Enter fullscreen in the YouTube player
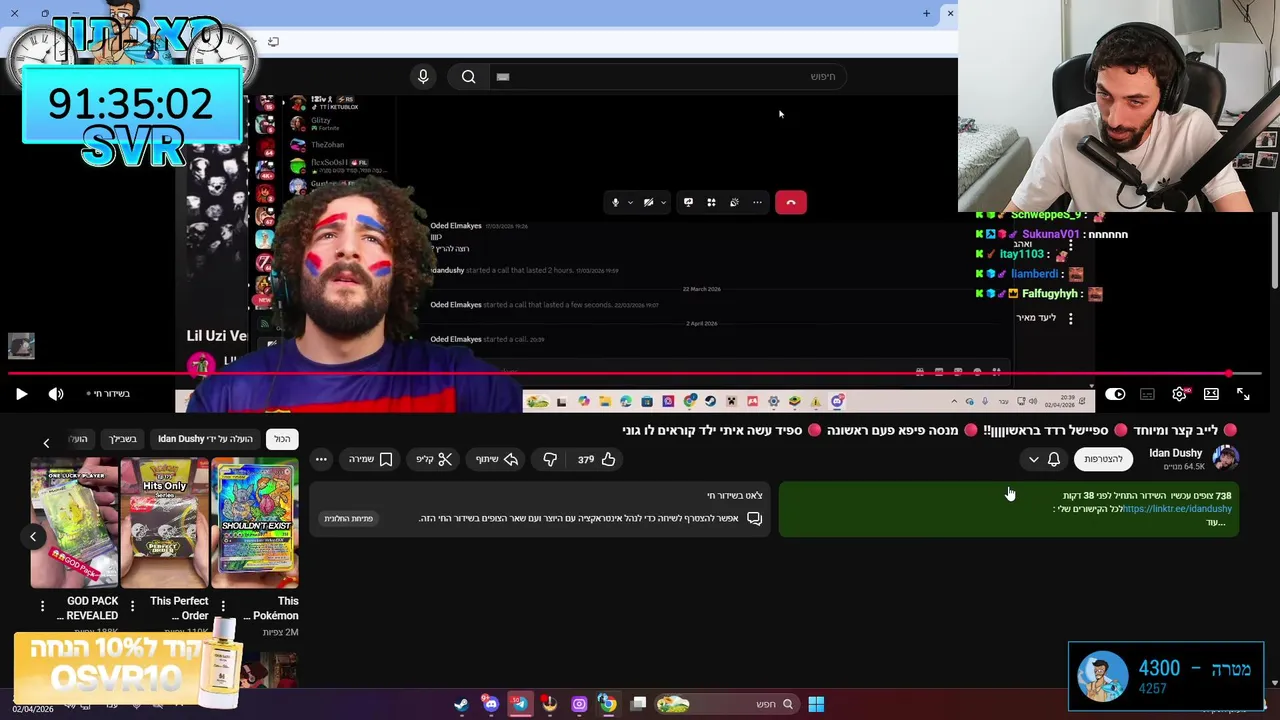The image size is (1280, 720). [1243, 394]
